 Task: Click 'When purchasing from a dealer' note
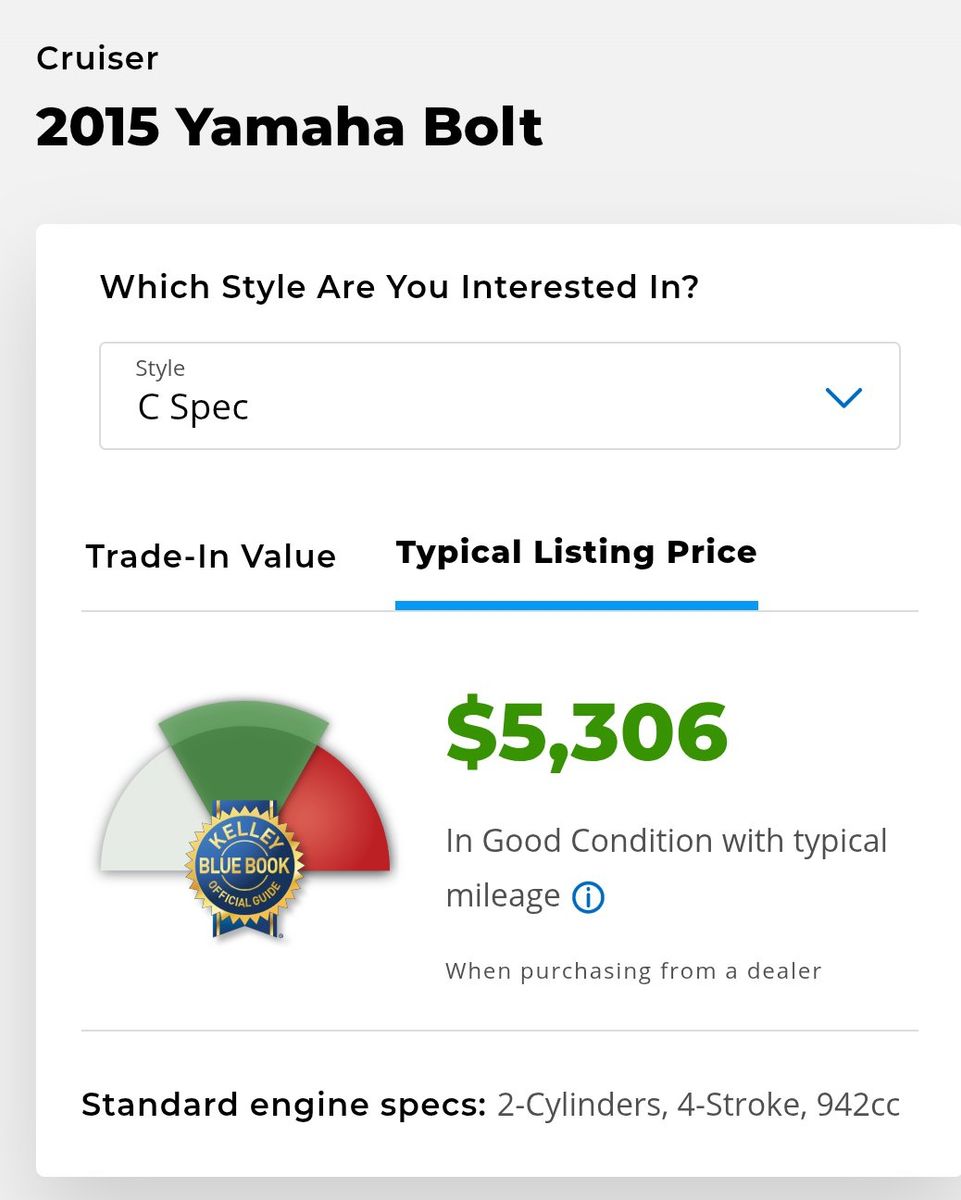pyautogui.click(x=633, y=971)
